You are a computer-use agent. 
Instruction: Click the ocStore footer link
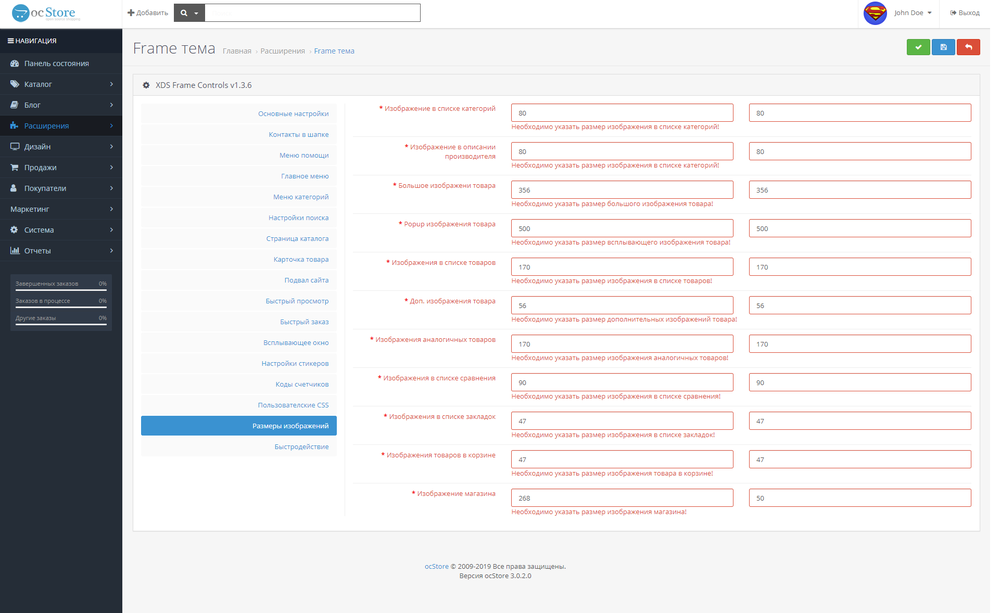(x=436, y=565)
